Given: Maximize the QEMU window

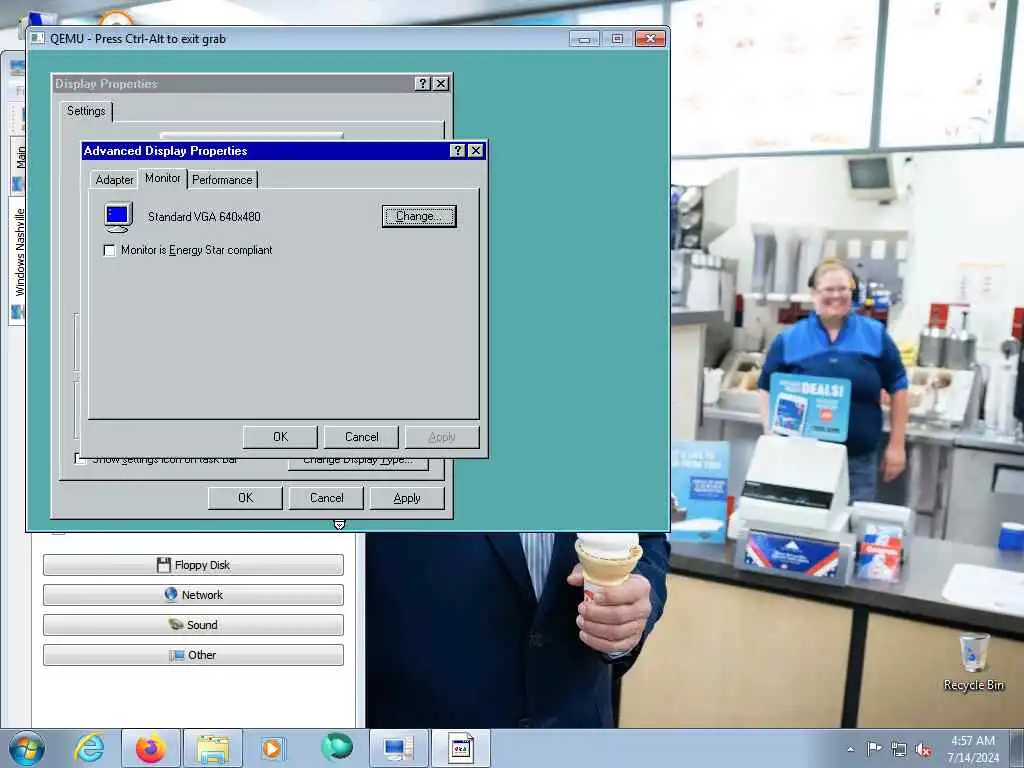Looking at the screenshot, I should pyautogui.click(x=617, y=39).
